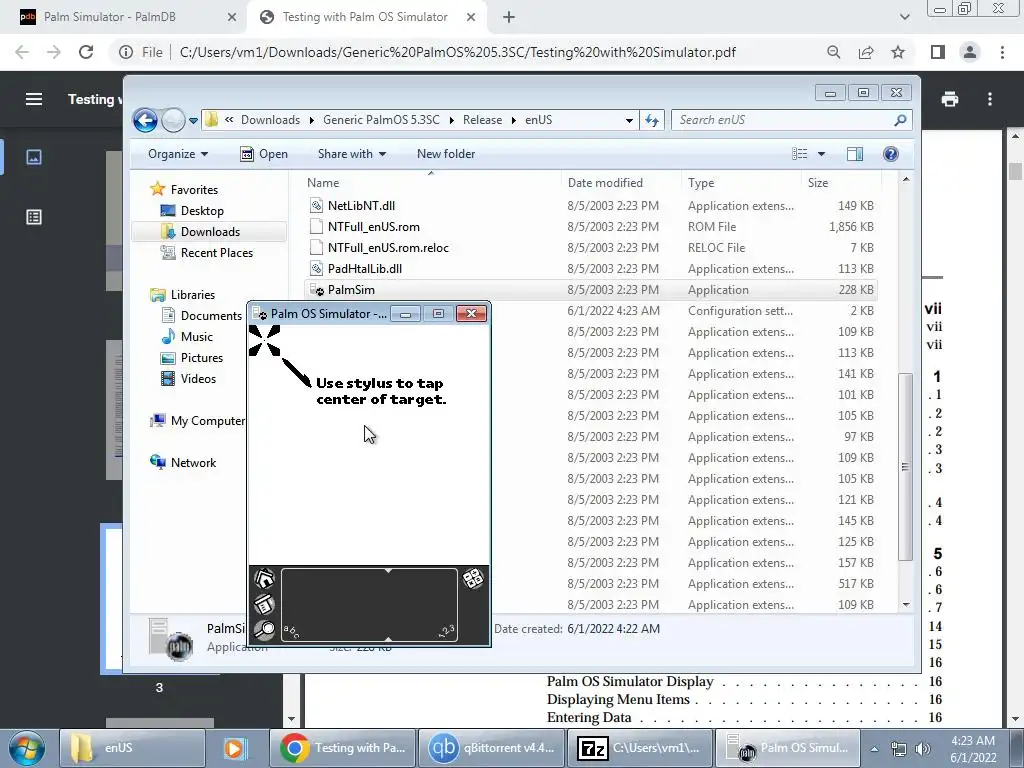Show PDF document outline in sidebar

tap(34, 217)
